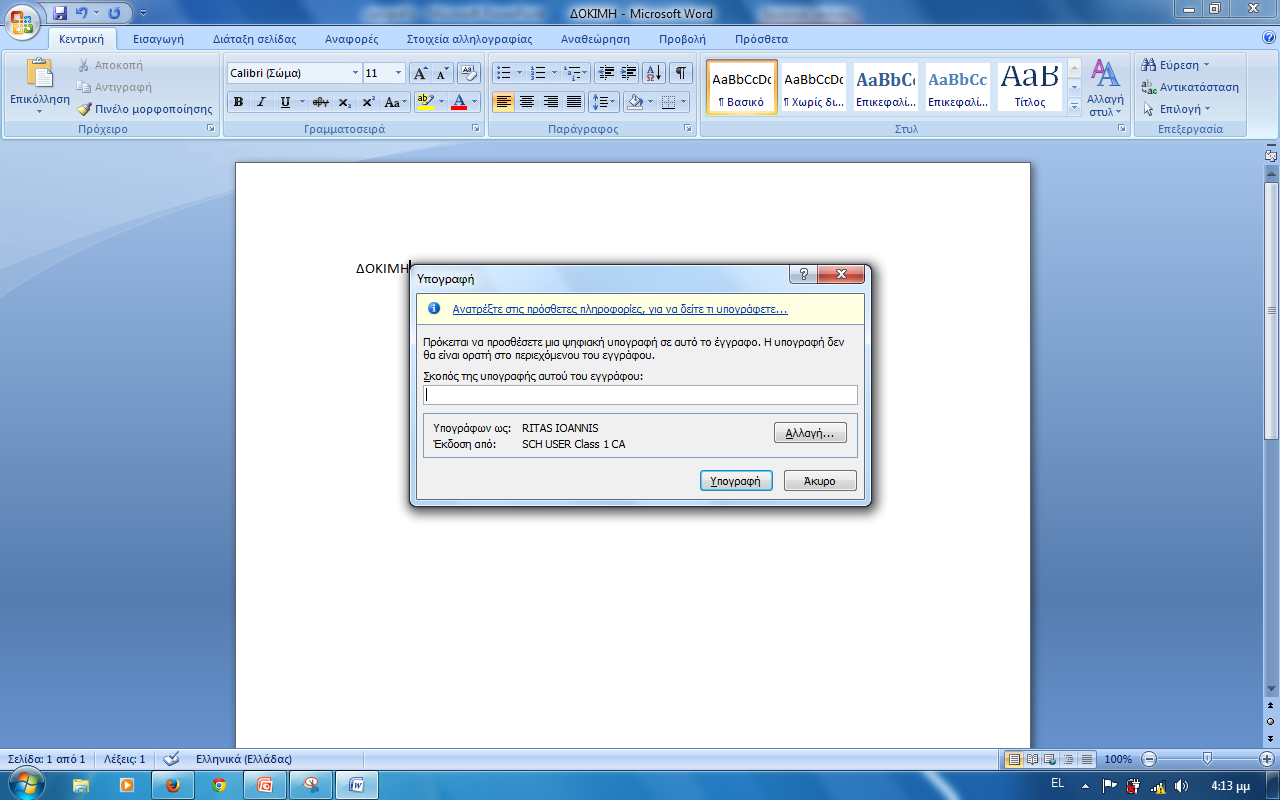
Task: Open the Αλλαγή στυλ change styles menu
Action: [1105, 88]
